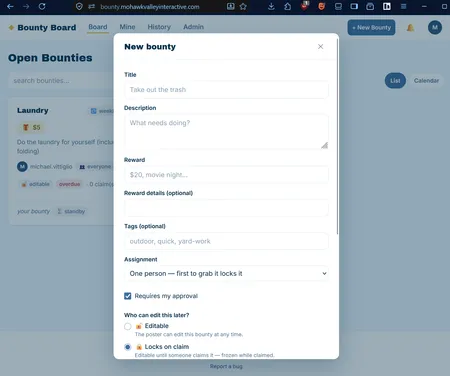
Task: Reload the page with the refresh icon
Action: 42,6
